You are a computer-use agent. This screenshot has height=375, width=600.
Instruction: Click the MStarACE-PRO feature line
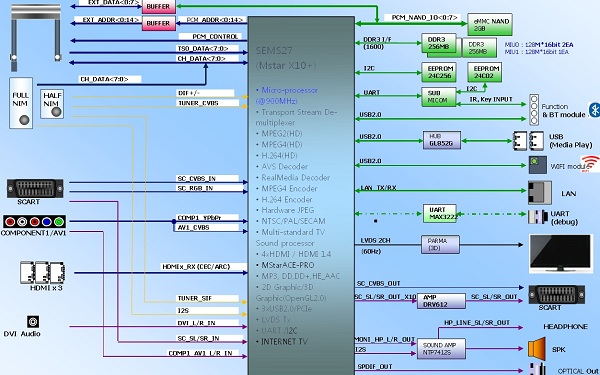tap(285, 265)
